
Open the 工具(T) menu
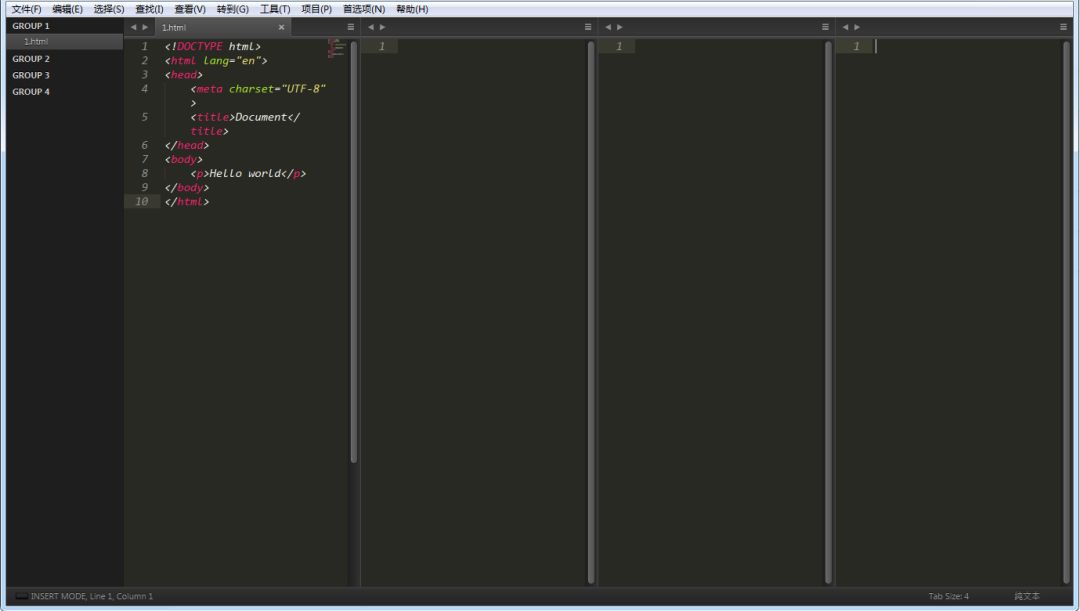[x=275, y=9]
